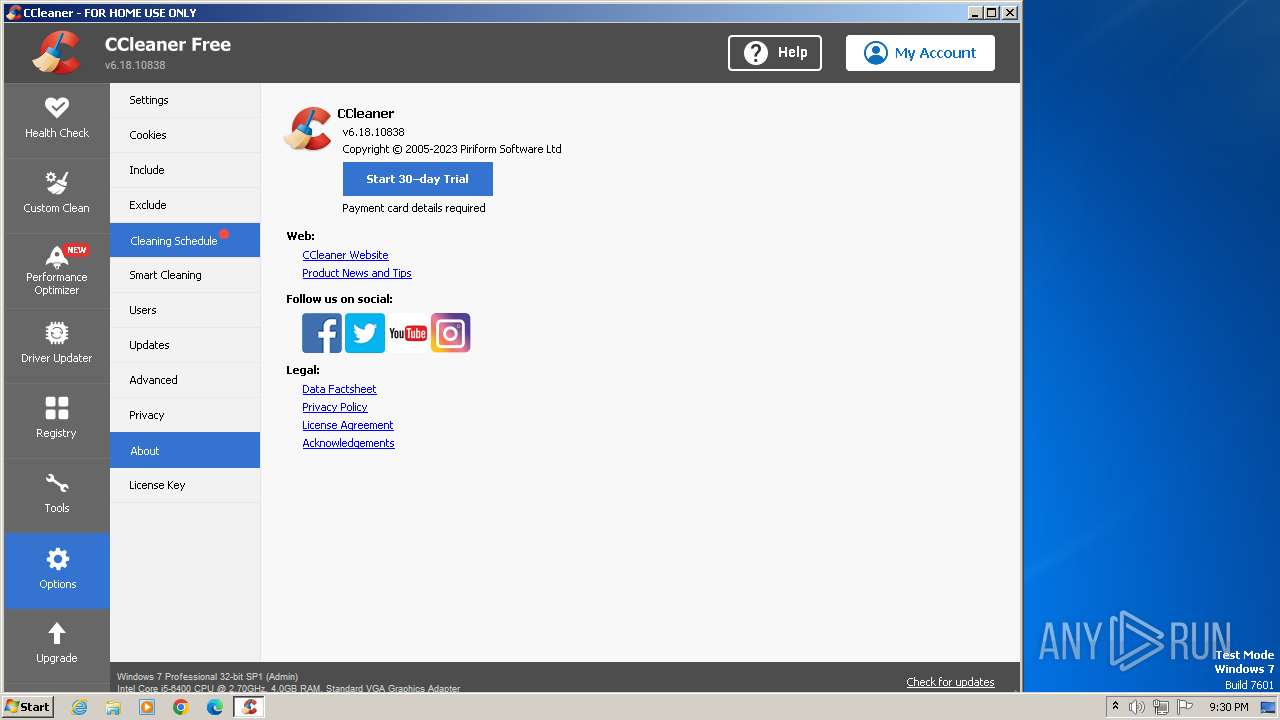Image resolution: width=1280 pixels, height=720 pixels.
Task: Select the About options page
Action: point(185,450)
